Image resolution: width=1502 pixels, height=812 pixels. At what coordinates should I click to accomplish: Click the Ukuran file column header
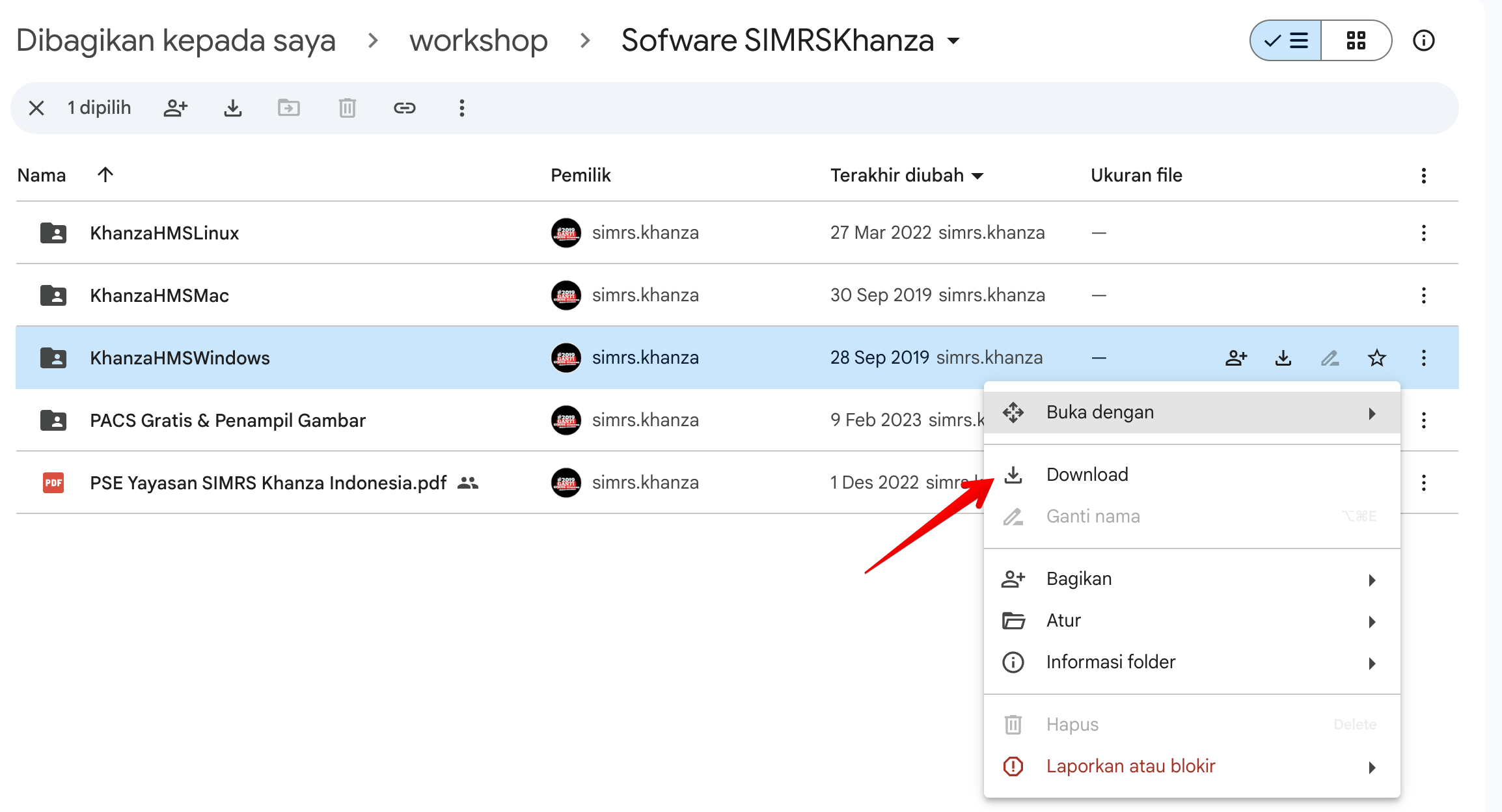[x=1136, y=175]
